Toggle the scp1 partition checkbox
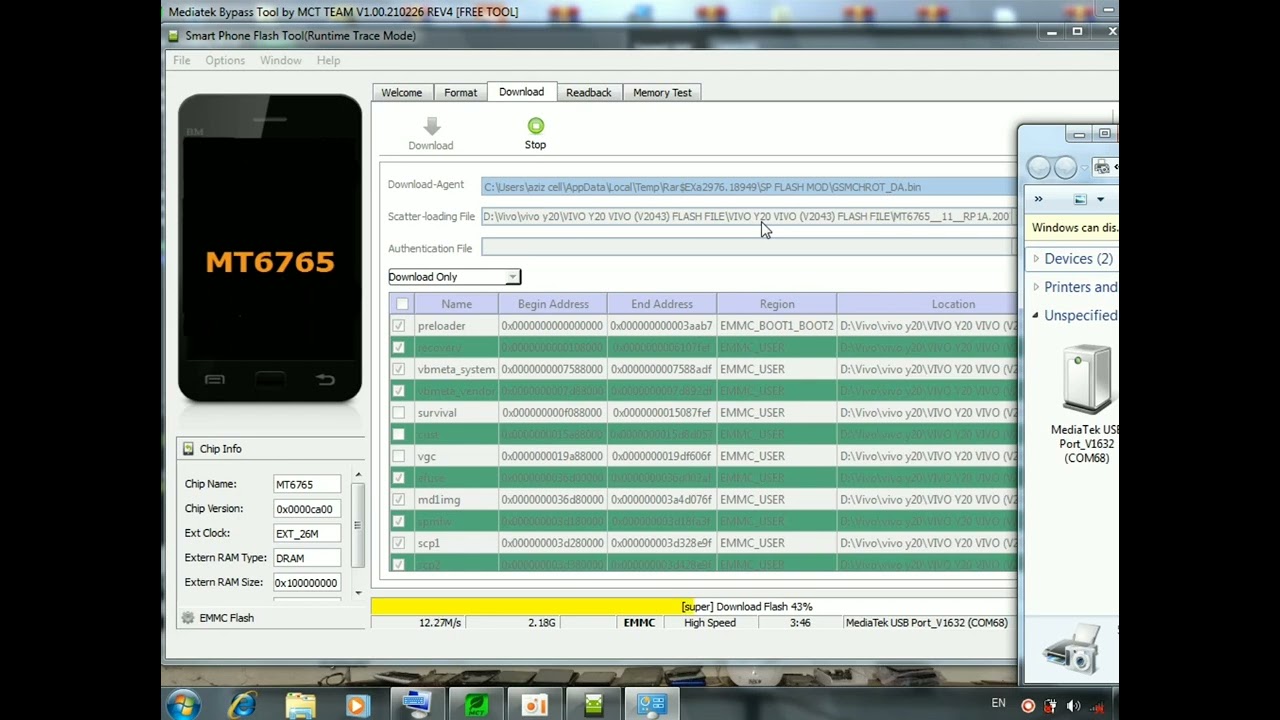Image resolution: width=1280 pixels, height=720 pixels. pos(399,543)
